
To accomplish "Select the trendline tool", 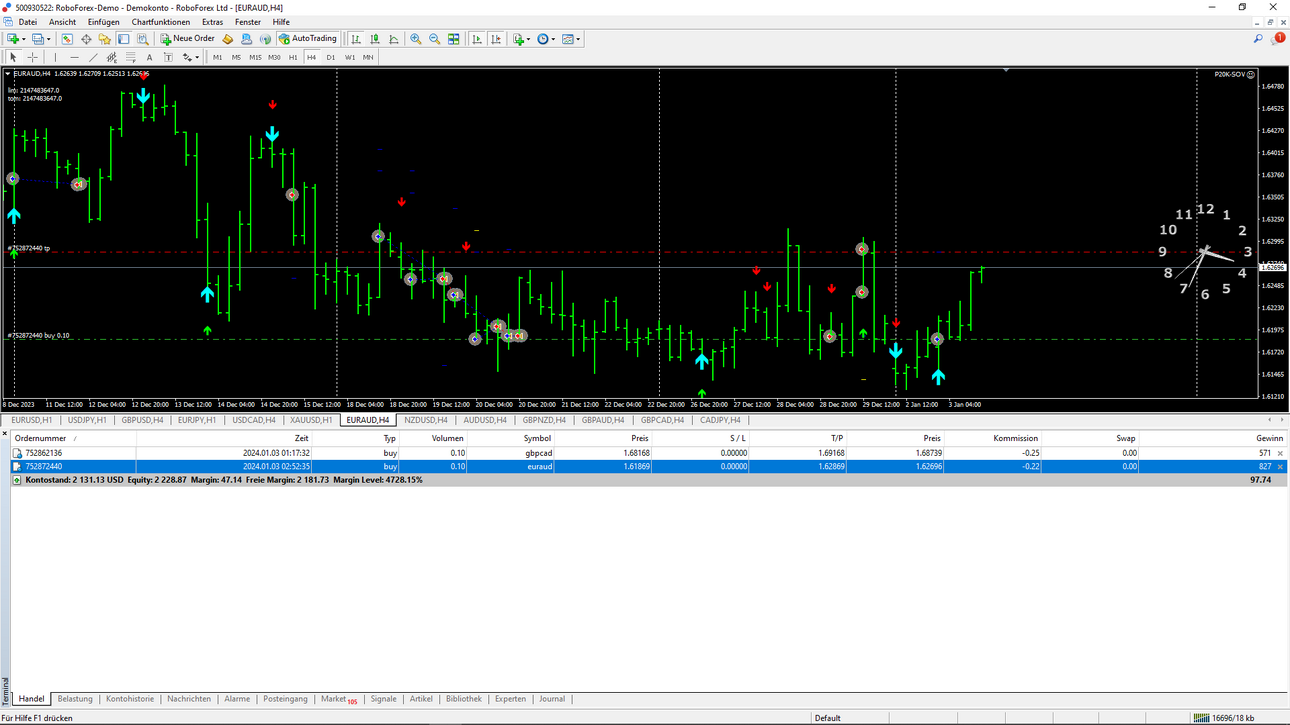I will 93,57.
